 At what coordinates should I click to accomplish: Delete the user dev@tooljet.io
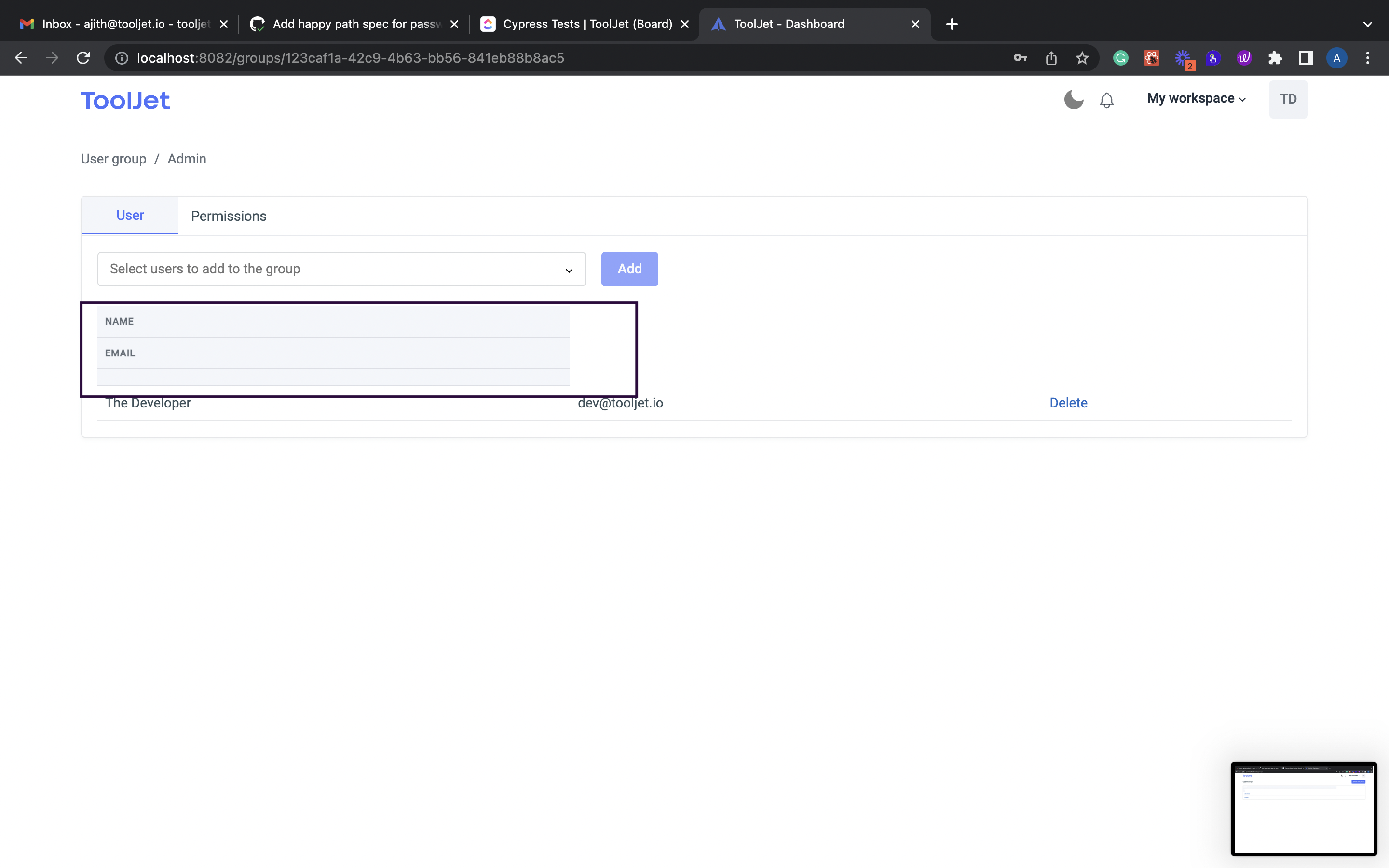tap(1068, 403)
